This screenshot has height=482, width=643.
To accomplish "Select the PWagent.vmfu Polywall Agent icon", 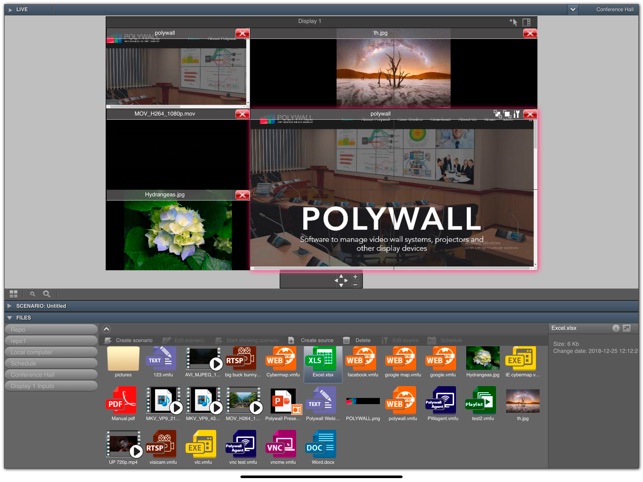I will [x=441, y=400].
